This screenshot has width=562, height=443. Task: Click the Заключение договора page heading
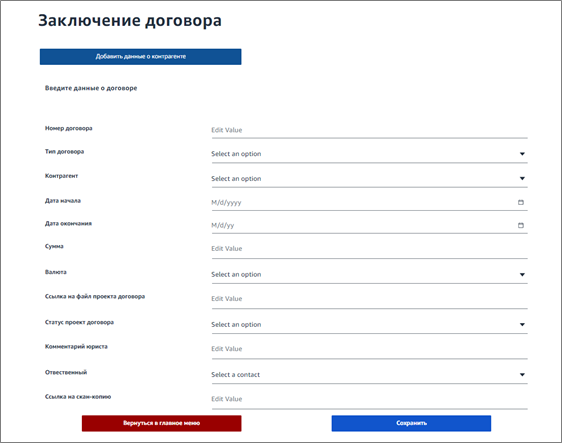coord(130,20)
